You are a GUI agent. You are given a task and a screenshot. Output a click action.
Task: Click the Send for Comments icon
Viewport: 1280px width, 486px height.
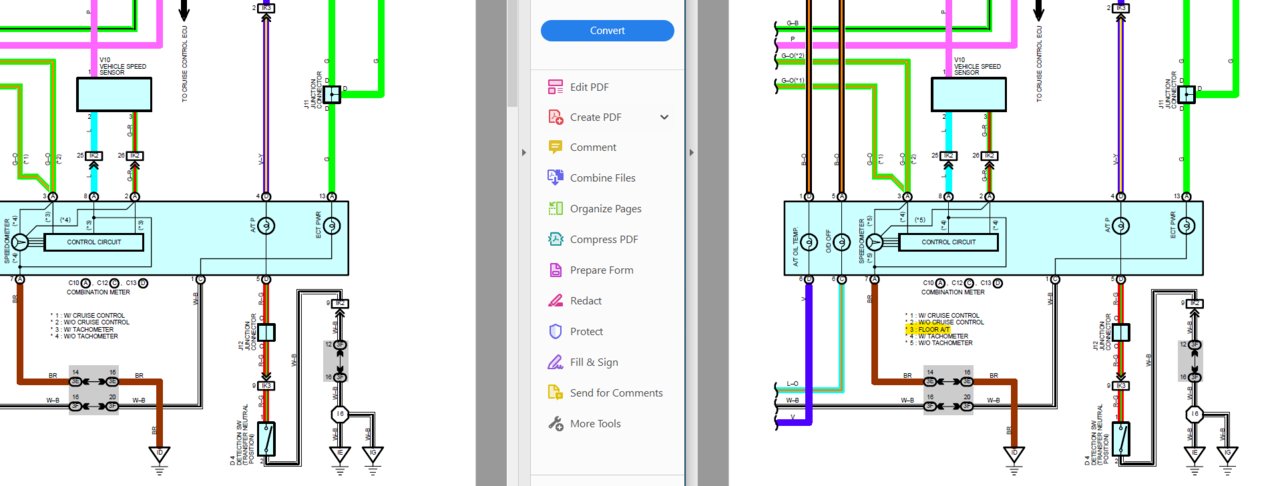coord(555,393)
